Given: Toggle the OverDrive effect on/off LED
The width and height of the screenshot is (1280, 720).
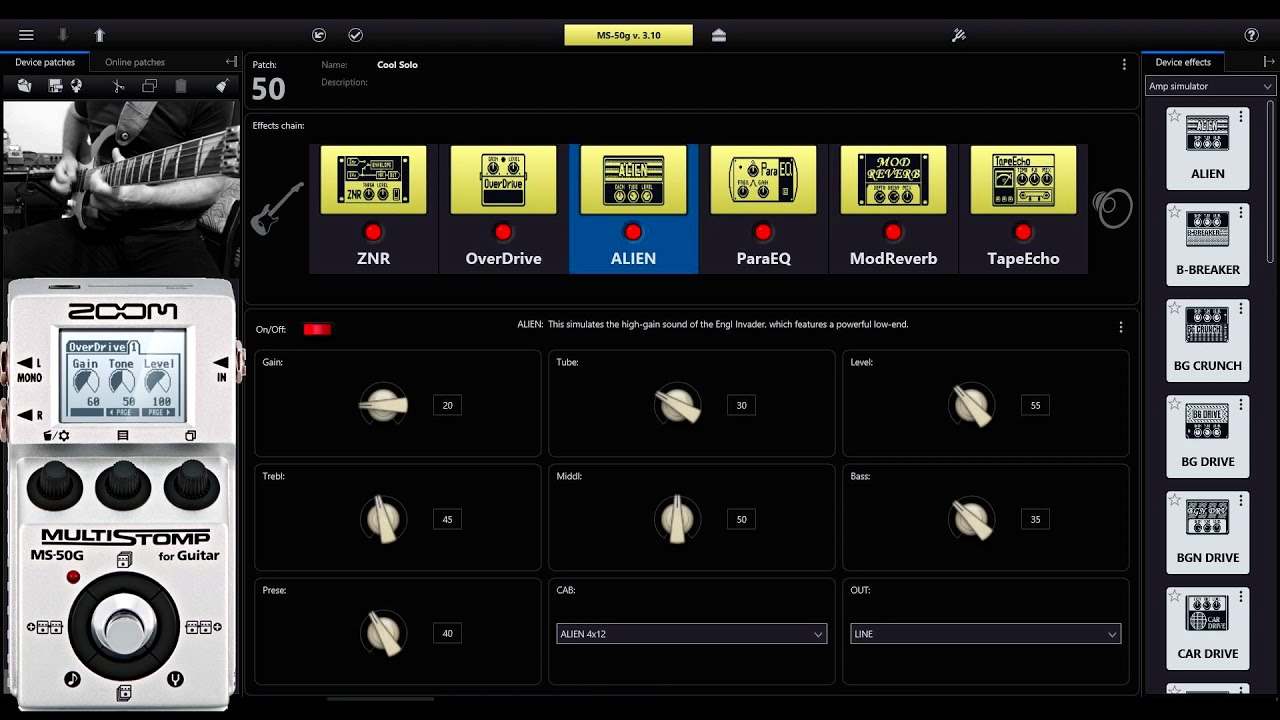Looking at the screenshot, I should click(503, 232).
